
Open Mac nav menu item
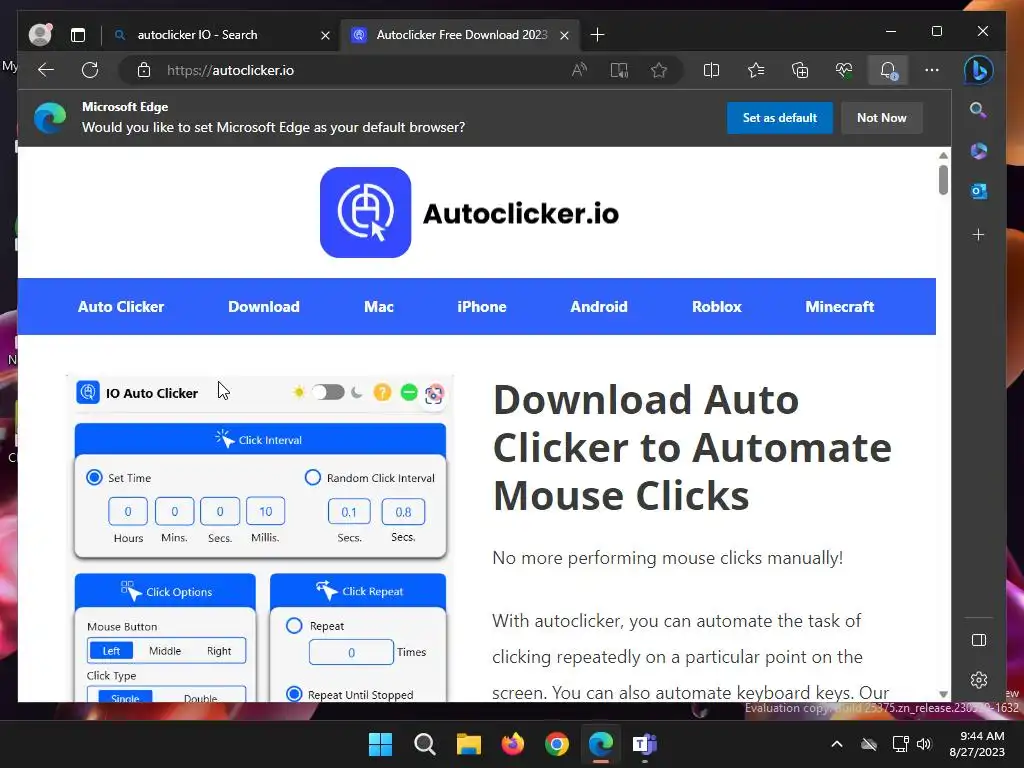click(x=379, y=307)
